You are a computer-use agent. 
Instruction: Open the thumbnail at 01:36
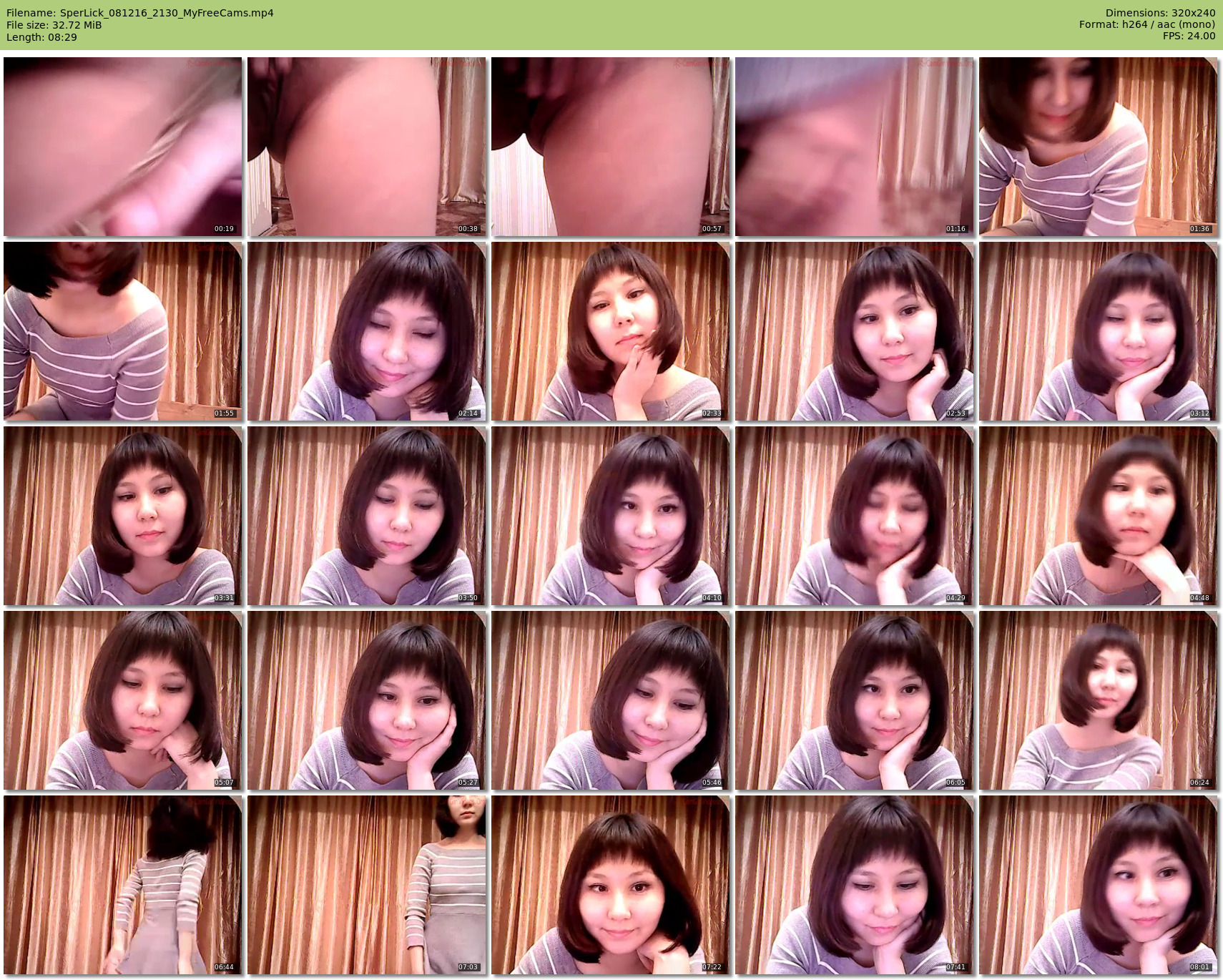(x=1098, y=147)
